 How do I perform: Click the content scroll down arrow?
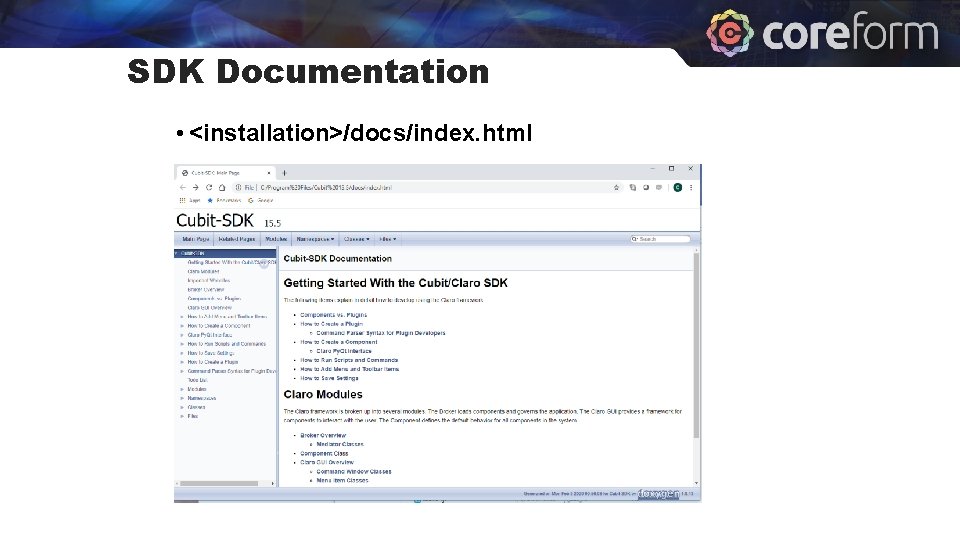696,484
